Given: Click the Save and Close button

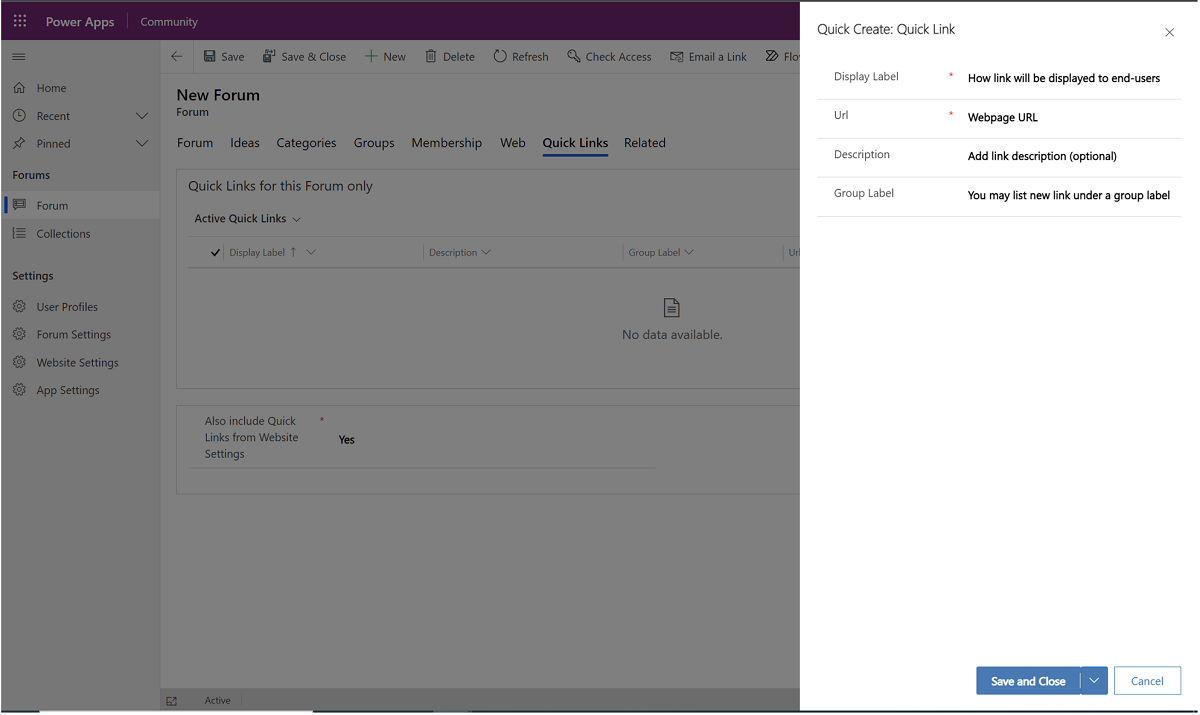Looking at the screenshot, I should [x=1028, y=681].
